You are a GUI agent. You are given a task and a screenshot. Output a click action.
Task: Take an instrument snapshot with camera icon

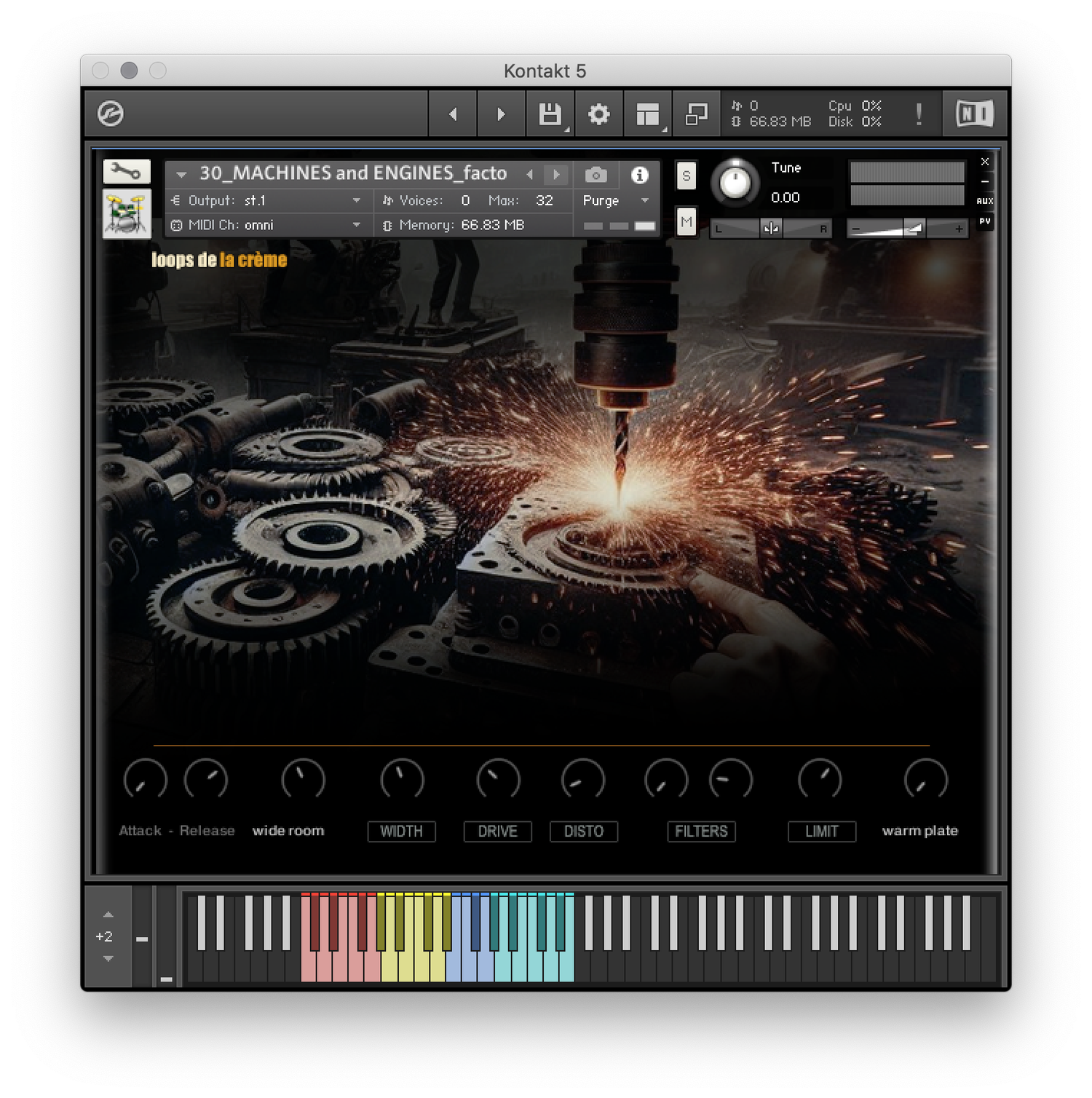point(597,175)
